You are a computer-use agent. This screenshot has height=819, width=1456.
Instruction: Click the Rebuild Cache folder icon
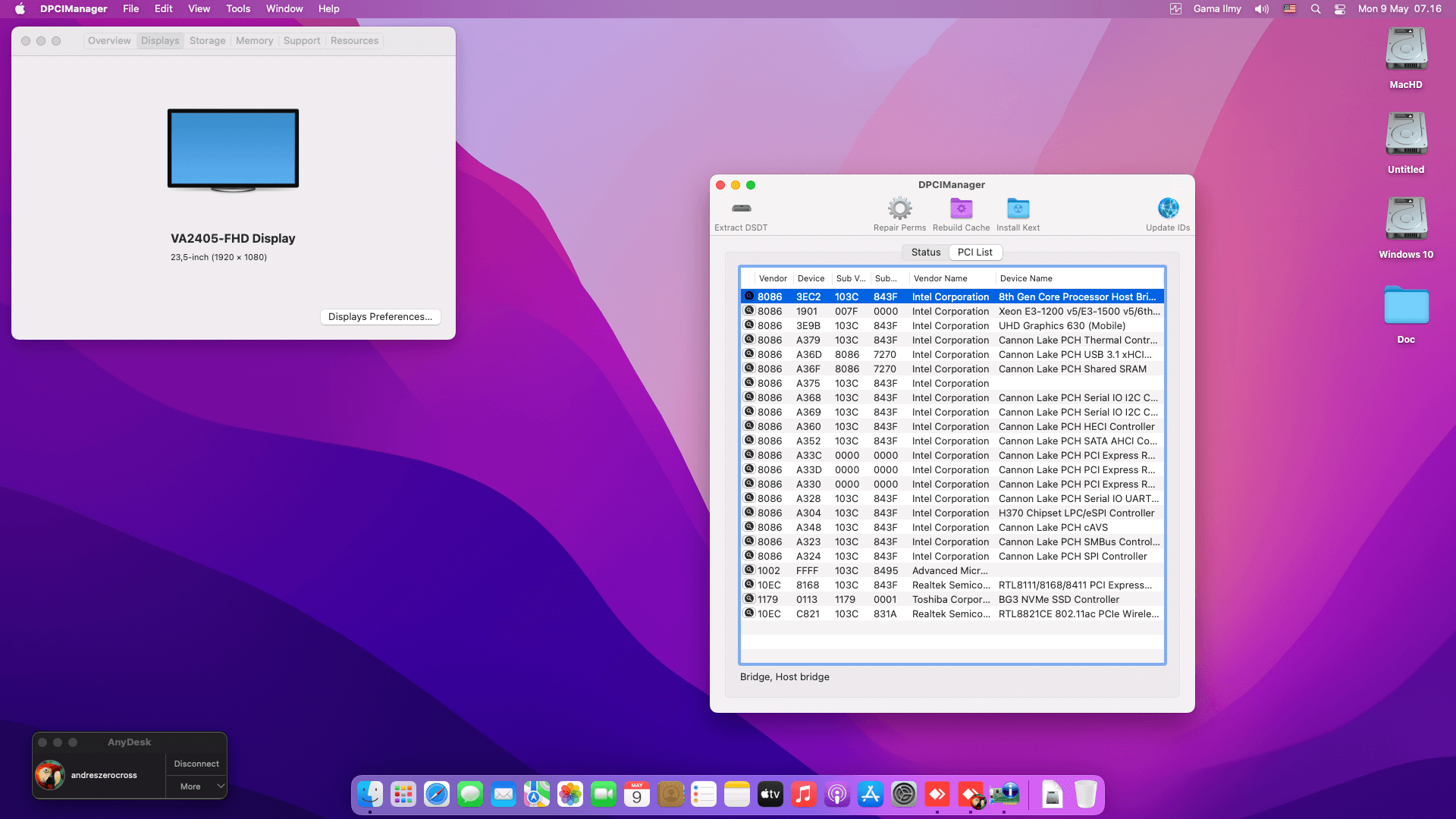click(961, 208)
